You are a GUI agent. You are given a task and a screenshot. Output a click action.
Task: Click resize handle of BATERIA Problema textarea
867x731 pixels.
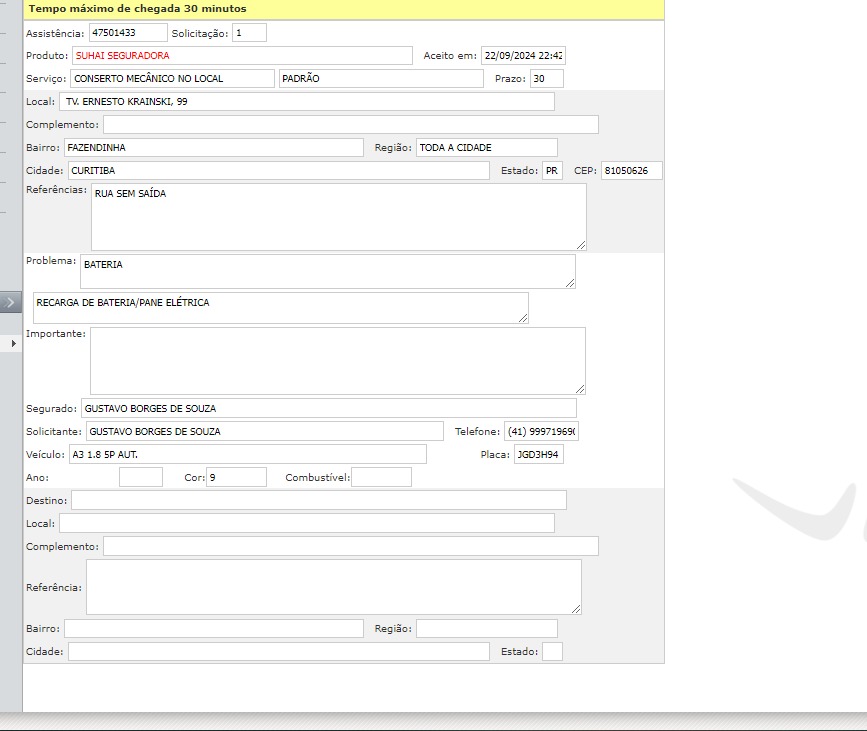pyautogui.click(x=569, y=283)
